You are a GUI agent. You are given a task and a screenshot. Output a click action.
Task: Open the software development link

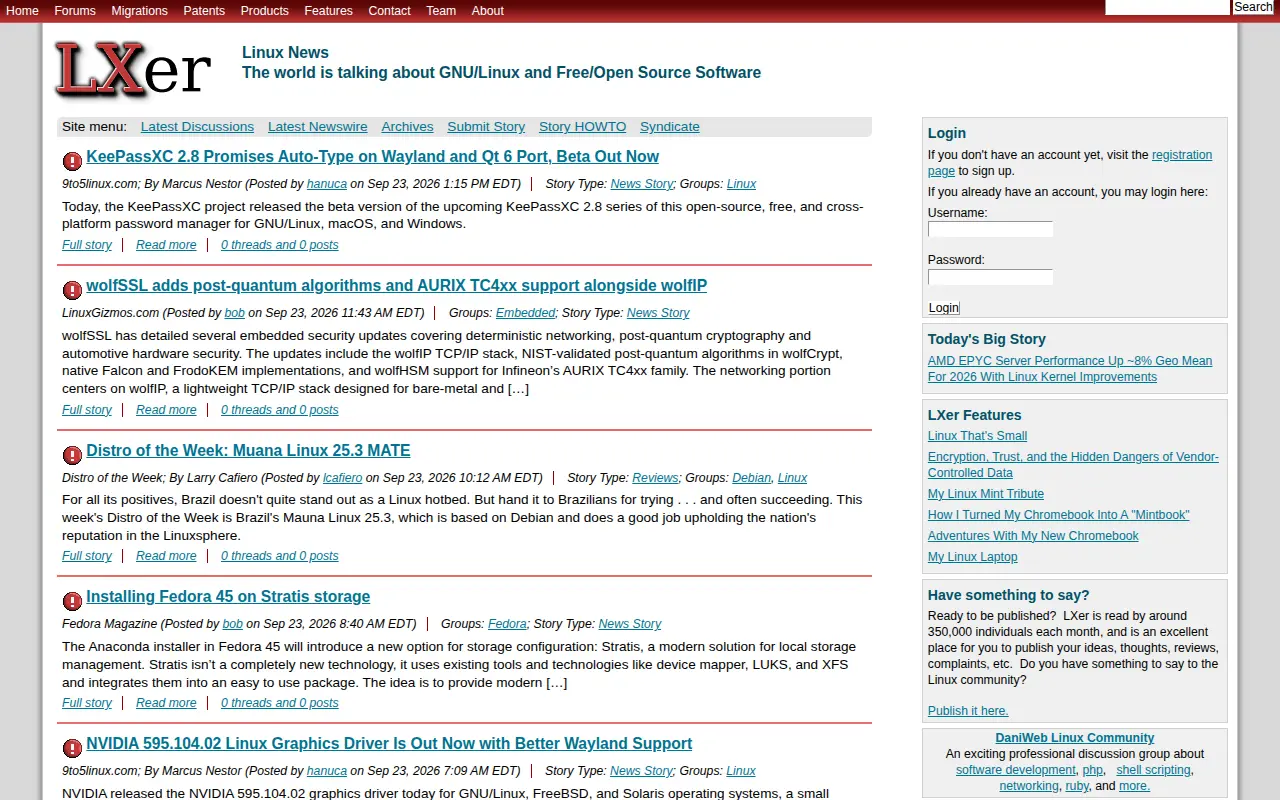pos(1016,770)
